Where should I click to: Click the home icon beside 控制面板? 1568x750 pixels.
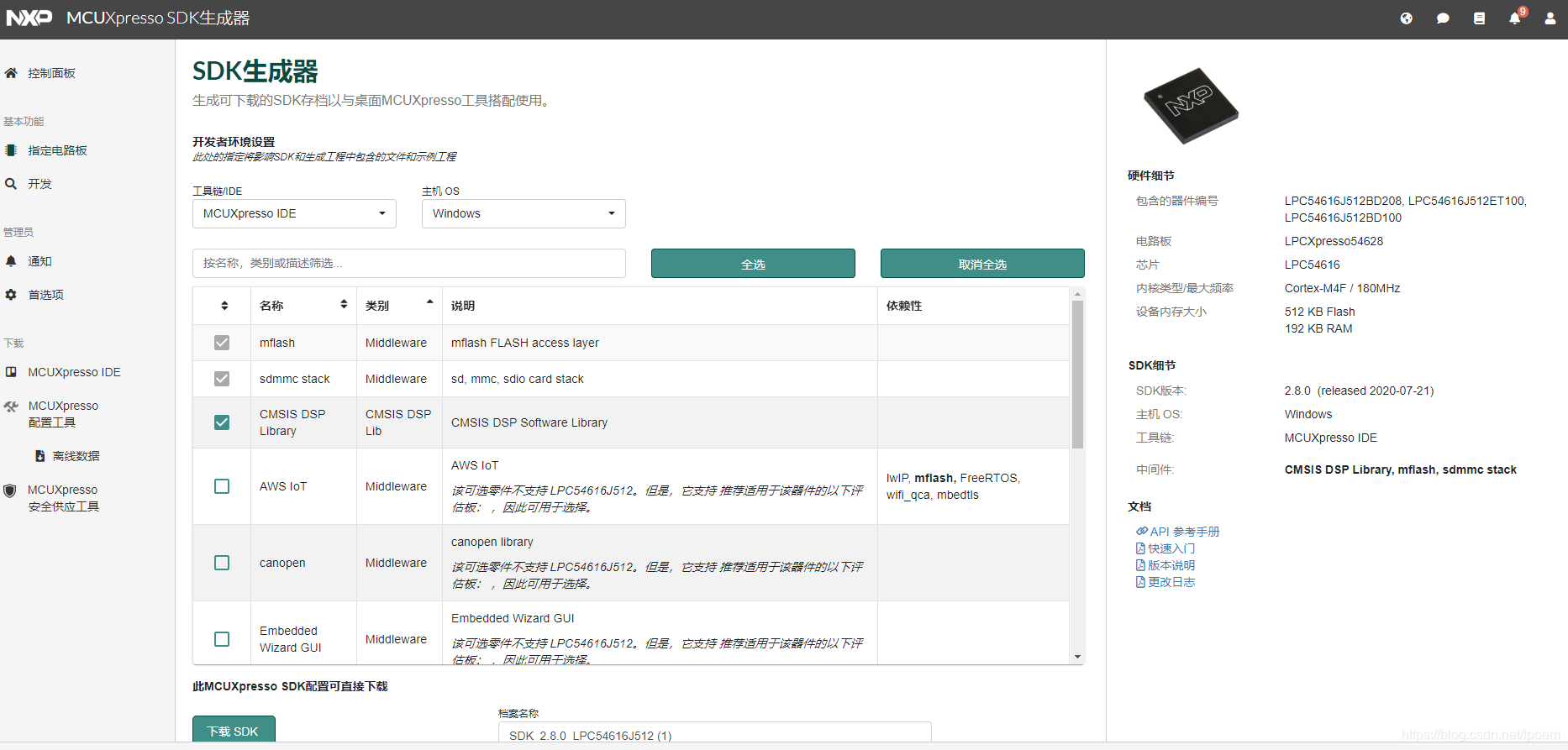11,73
